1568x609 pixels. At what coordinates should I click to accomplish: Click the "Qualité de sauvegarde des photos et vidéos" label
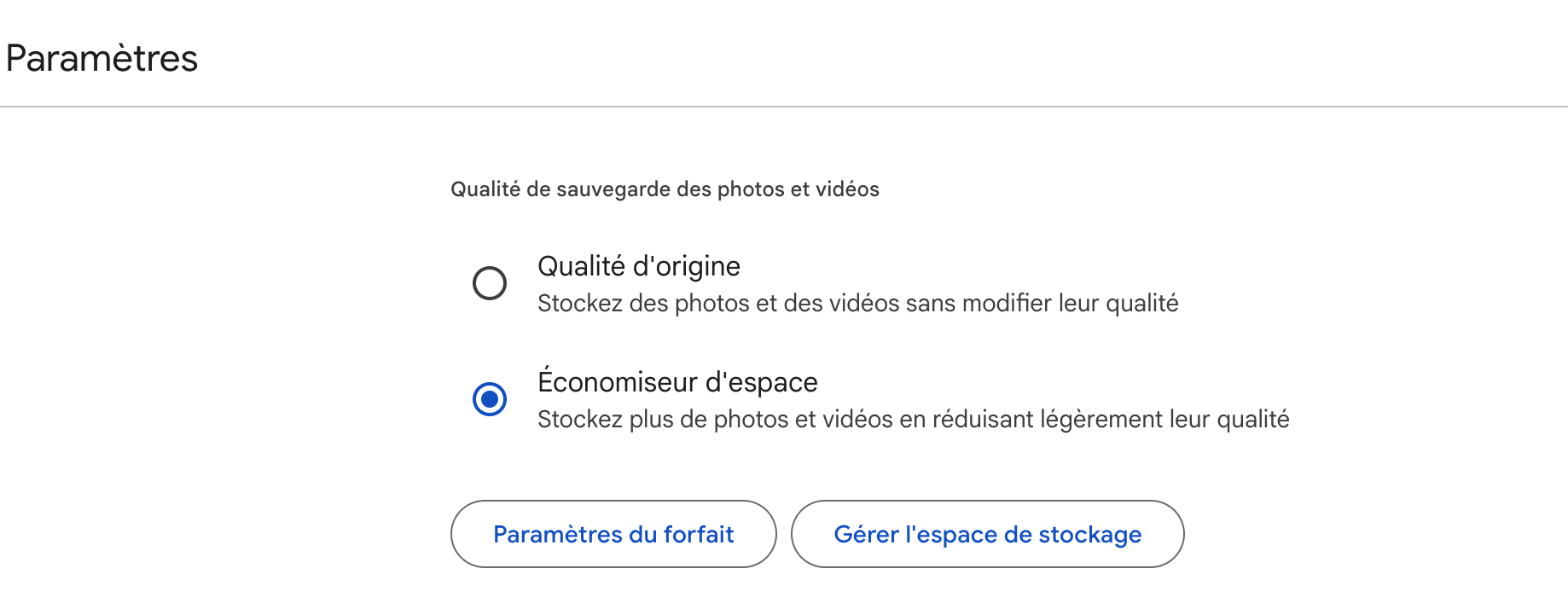(665, 189)
